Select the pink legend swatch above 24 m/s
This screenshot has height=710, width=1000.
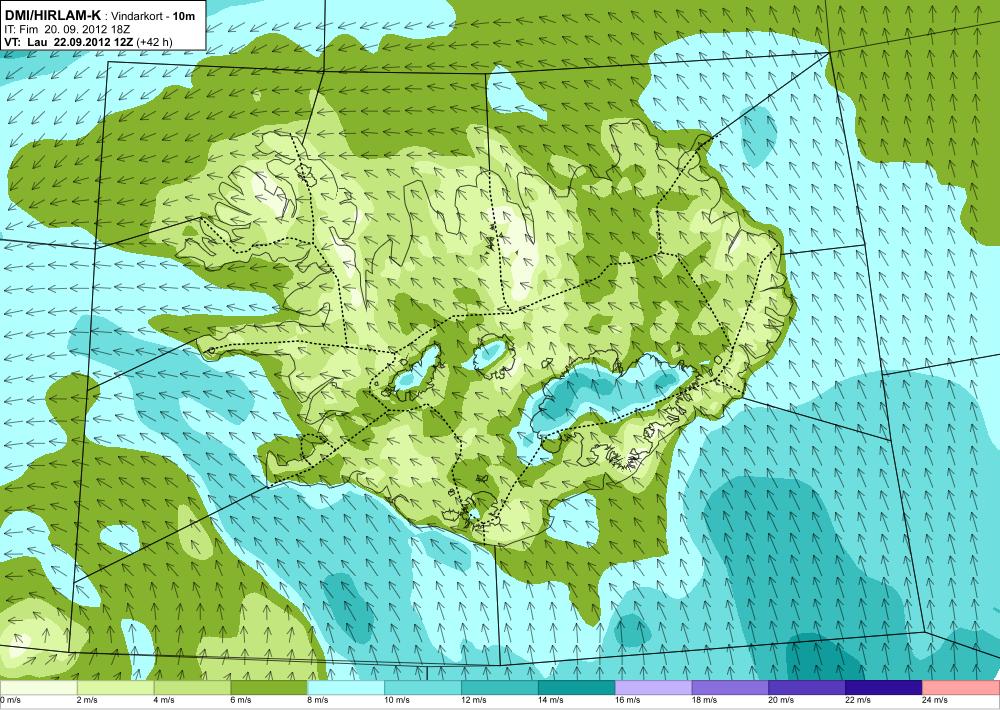961,688
